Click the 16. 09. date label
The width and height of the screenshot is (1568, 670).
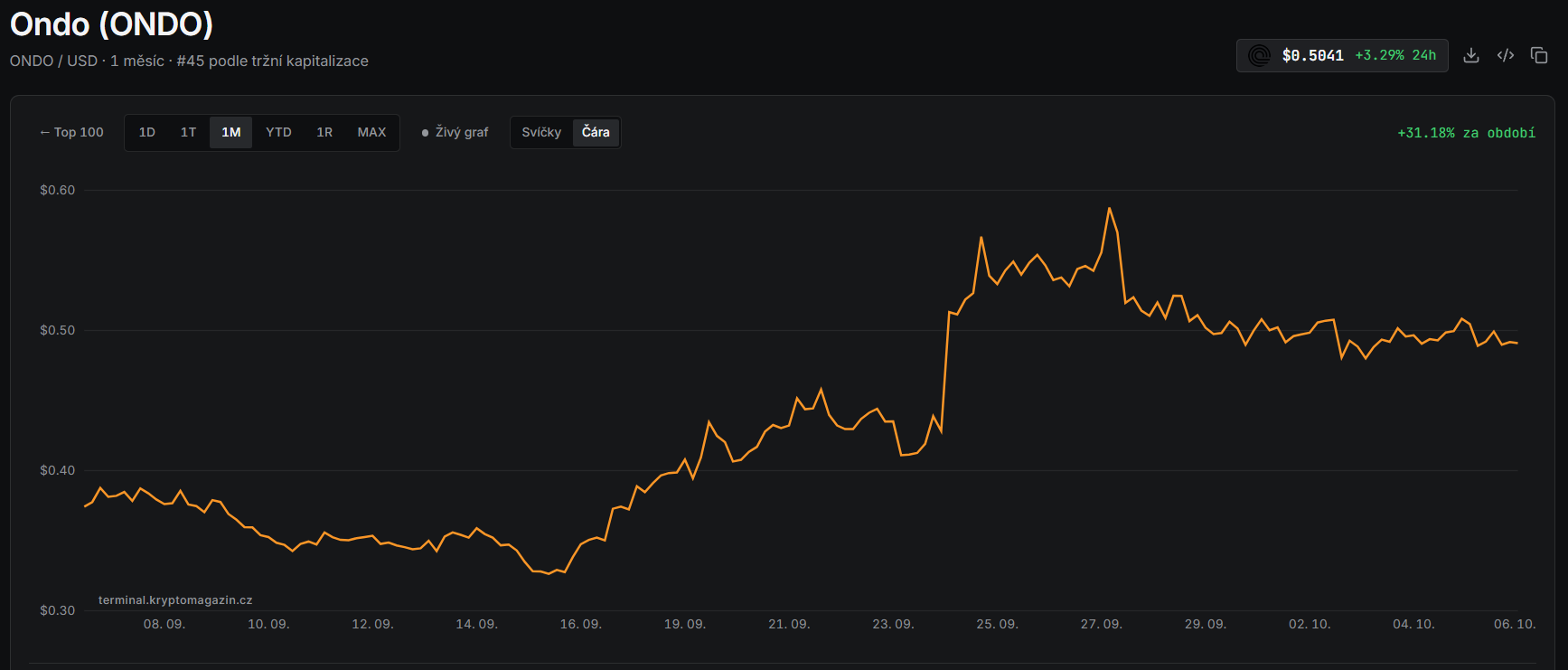pyautogui.click(x=581, y=624)
